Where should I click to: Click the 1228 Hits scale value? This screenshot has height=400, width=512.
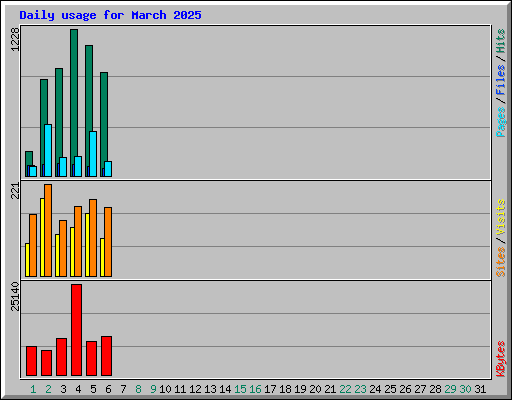coord(15,39)
